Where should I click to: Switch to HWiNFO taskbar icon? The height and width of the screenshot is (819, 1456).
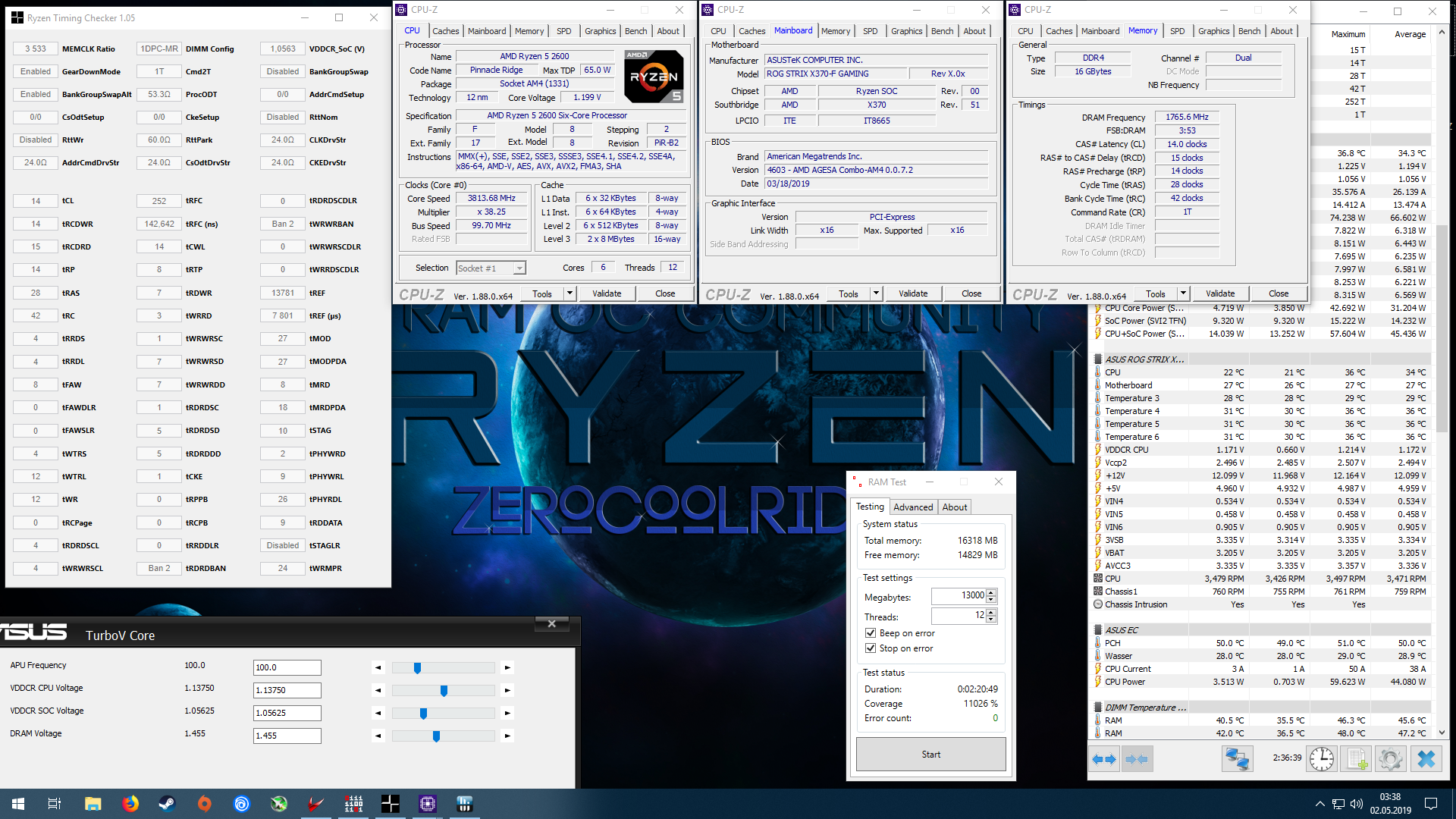click(465, 804)
